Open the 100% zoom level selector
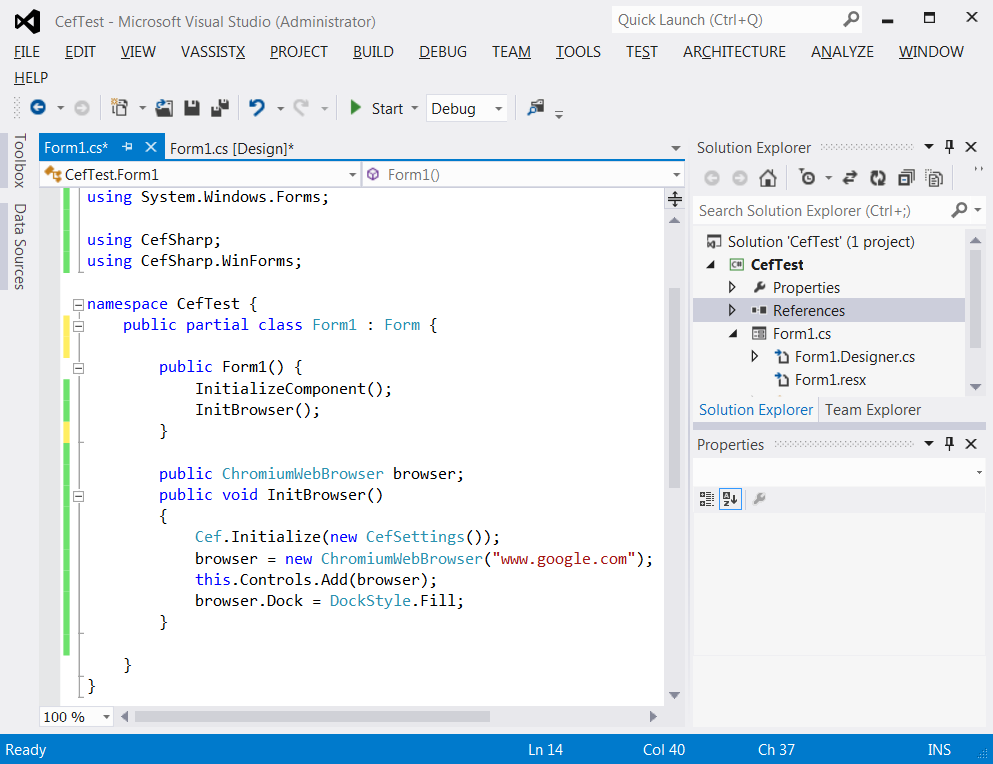Viewport: 993px width, 764px height. pyautogui.click(x=76, y=716)
